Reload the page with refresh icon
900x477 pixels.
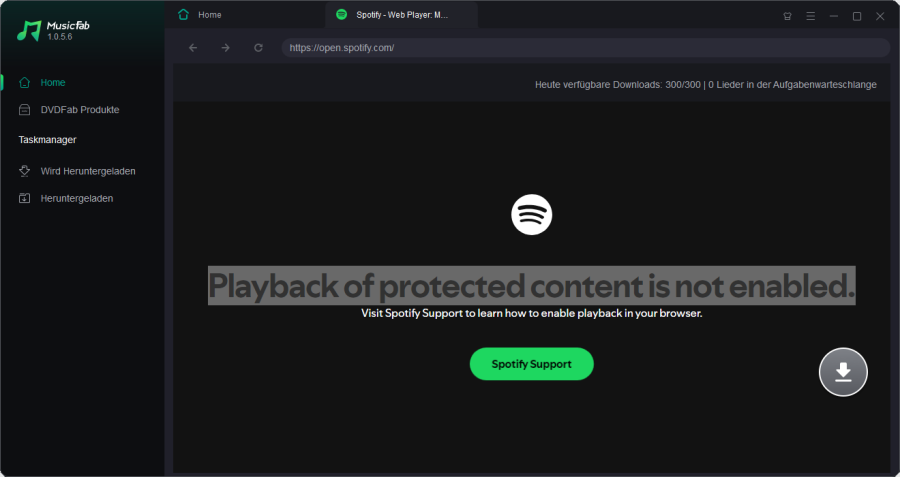point(258,48)
